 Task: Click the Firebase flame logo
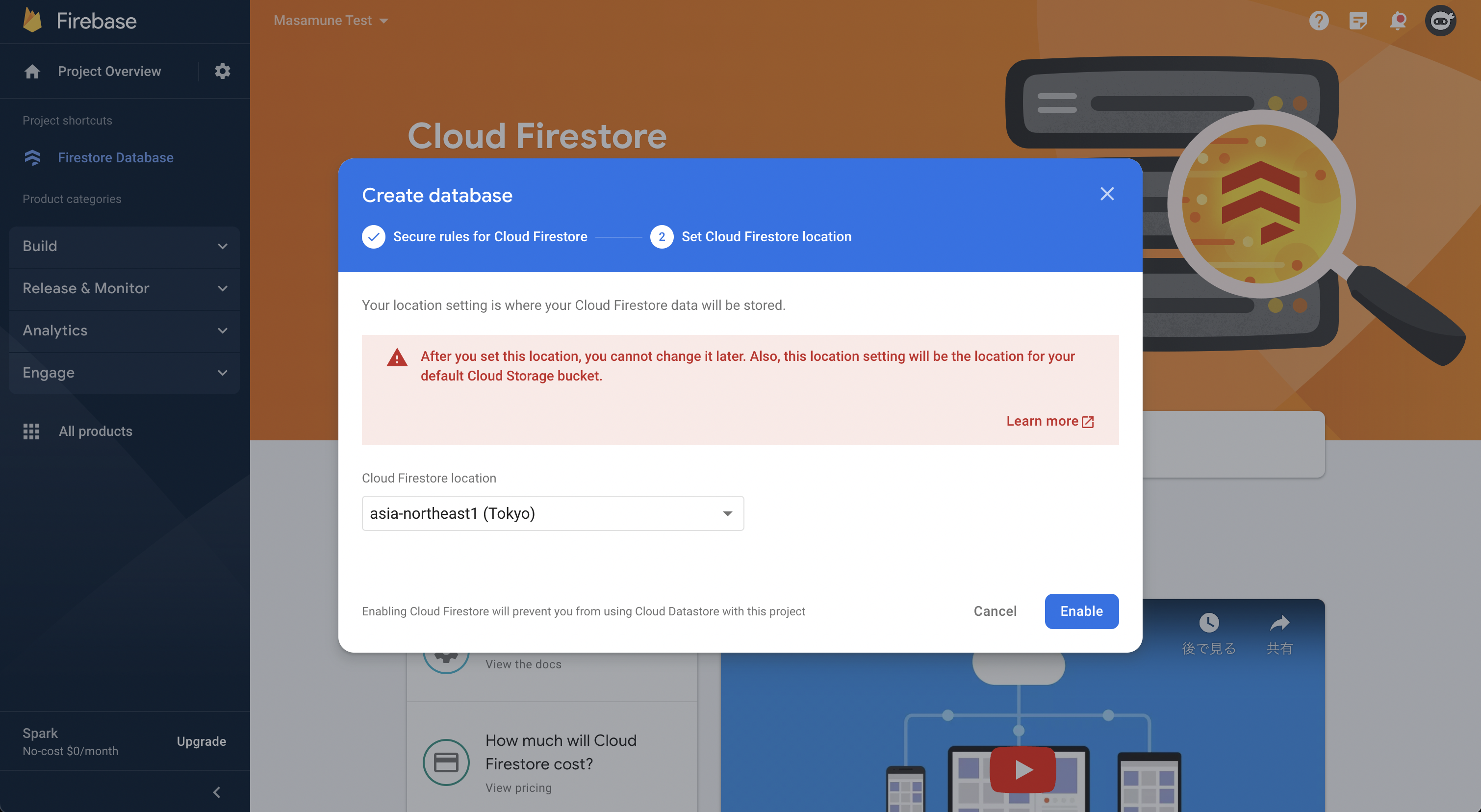tap(32, 20)
